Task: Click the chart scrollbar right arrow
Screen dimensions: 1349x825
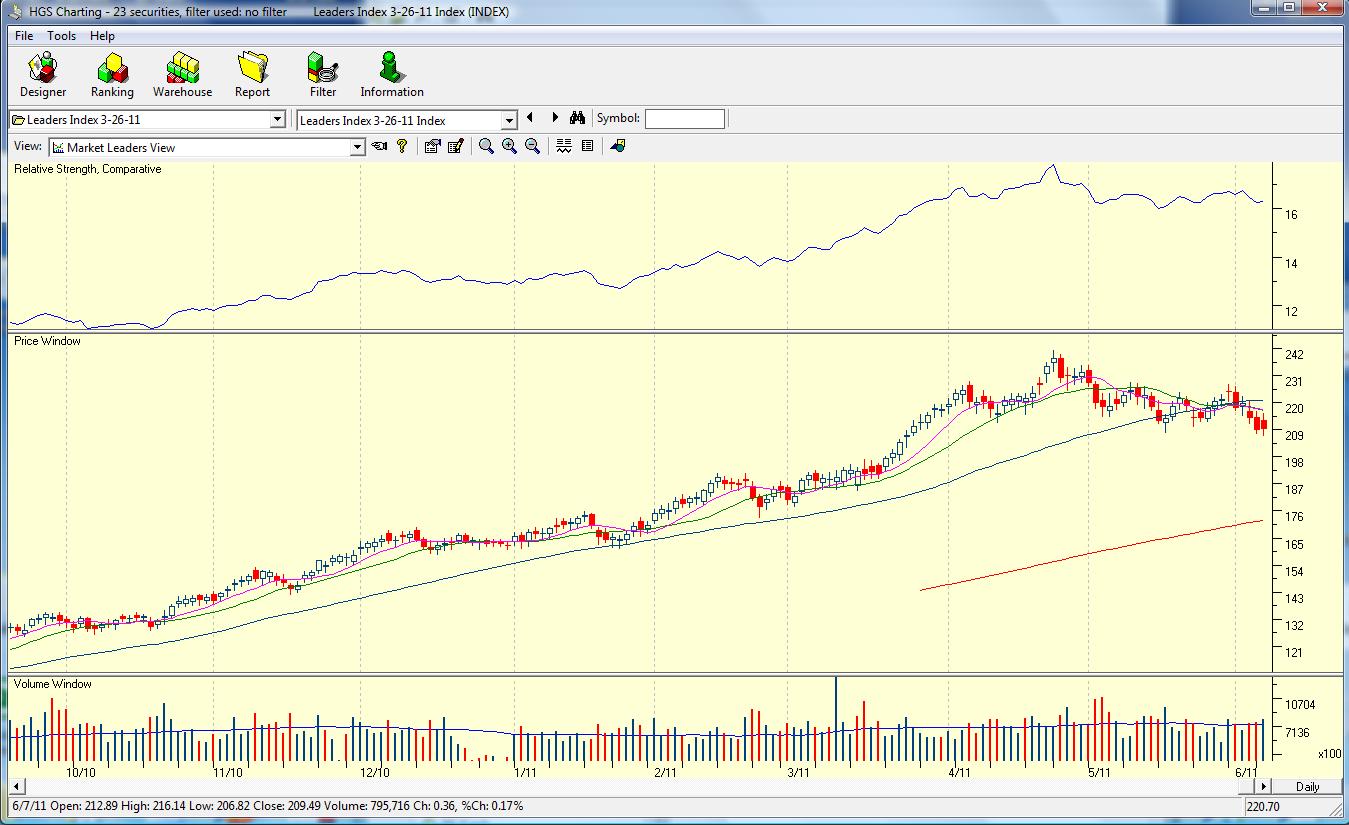Action: [1263, 786]
